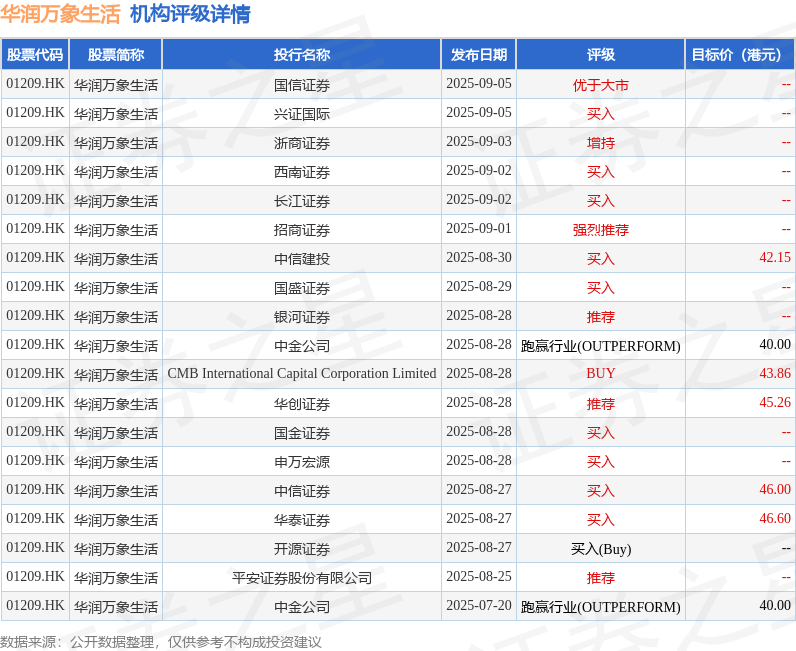796x651 pixels.
Task: Click the 推荐 rating for 华创证券
Action: pos(601,403)
